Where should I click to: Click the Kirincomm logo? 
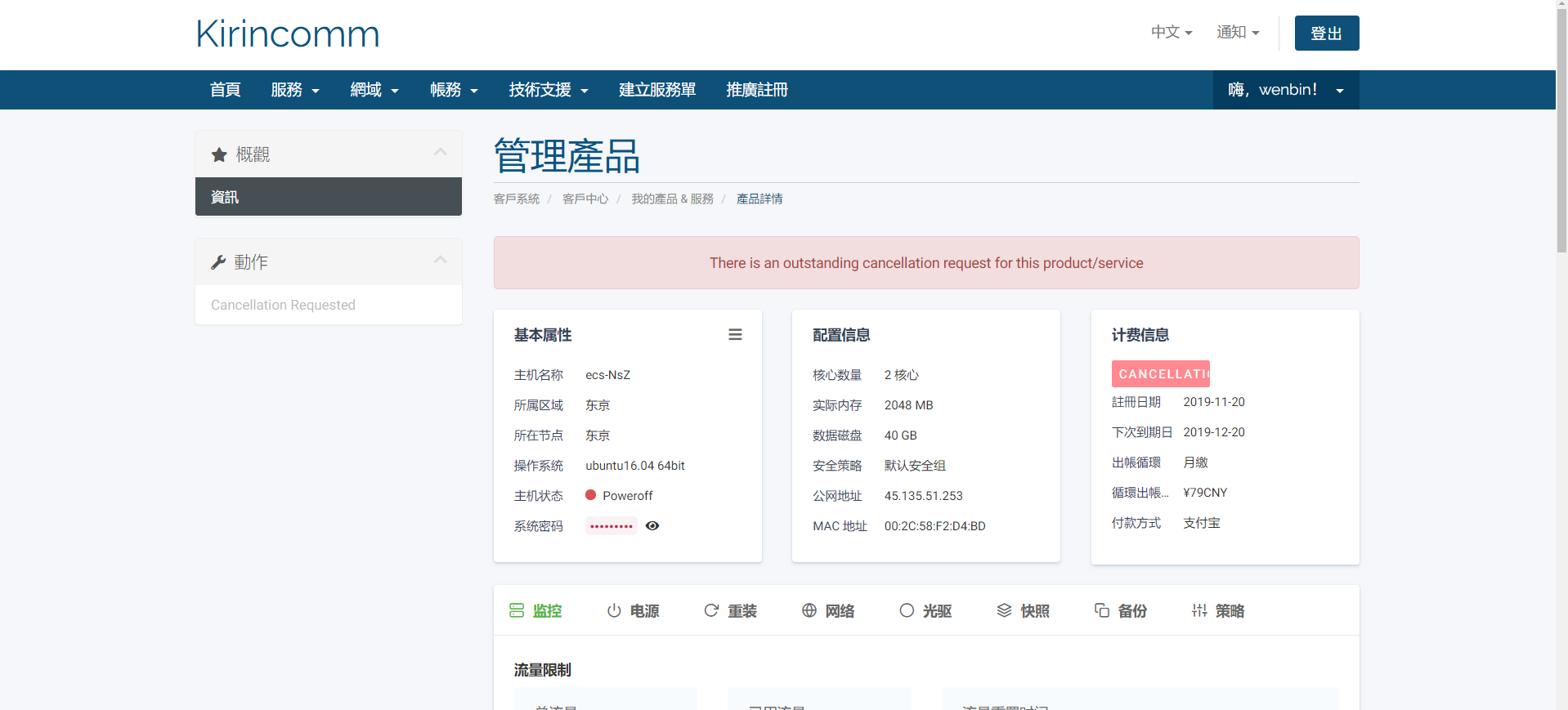coord(288,34)
